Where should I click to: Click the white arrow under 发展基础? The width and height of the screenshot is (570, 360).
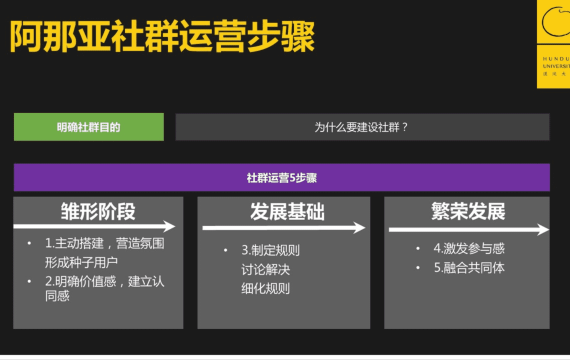tap(284, 228)
